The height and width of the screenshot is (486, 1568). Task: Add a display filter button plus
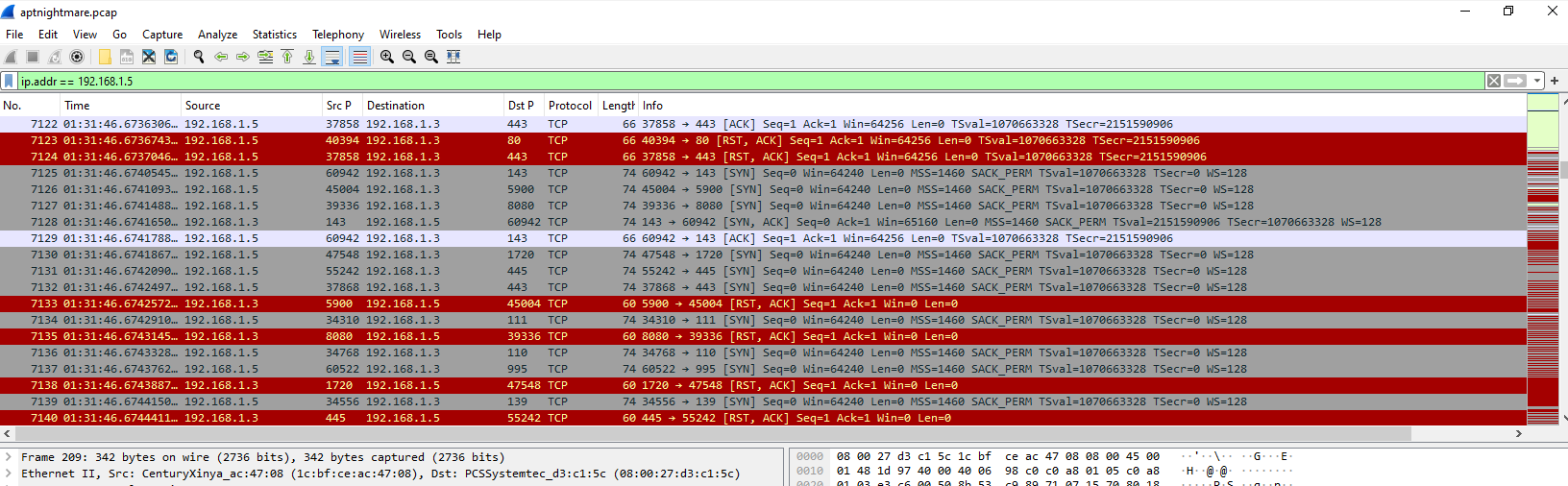pos(1555,81)
